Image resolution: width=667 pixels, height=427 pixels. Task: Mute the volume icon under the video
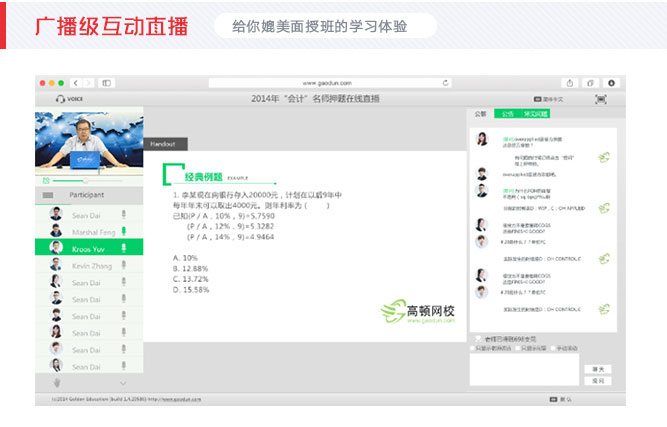[x=46, y=181]
